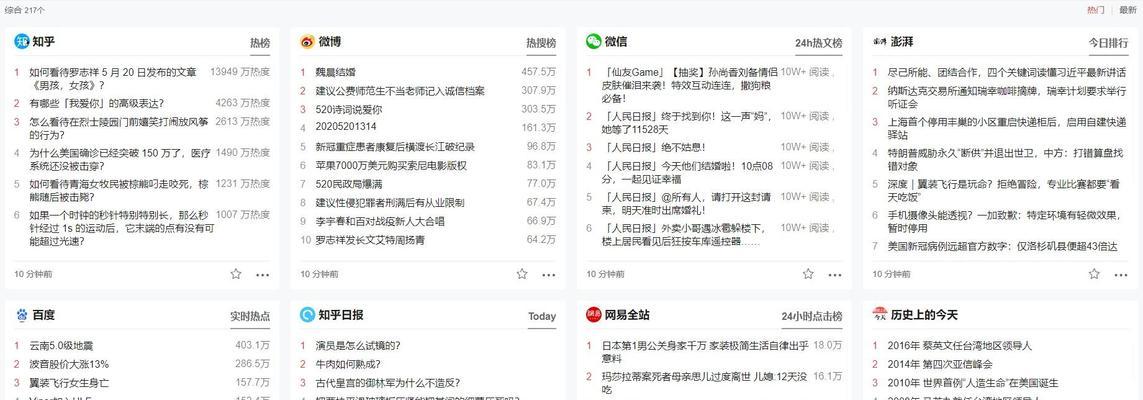Select the 网易全站 24小时点击榜 tab
Screen dimensions: 1143x400
point(812,316)
